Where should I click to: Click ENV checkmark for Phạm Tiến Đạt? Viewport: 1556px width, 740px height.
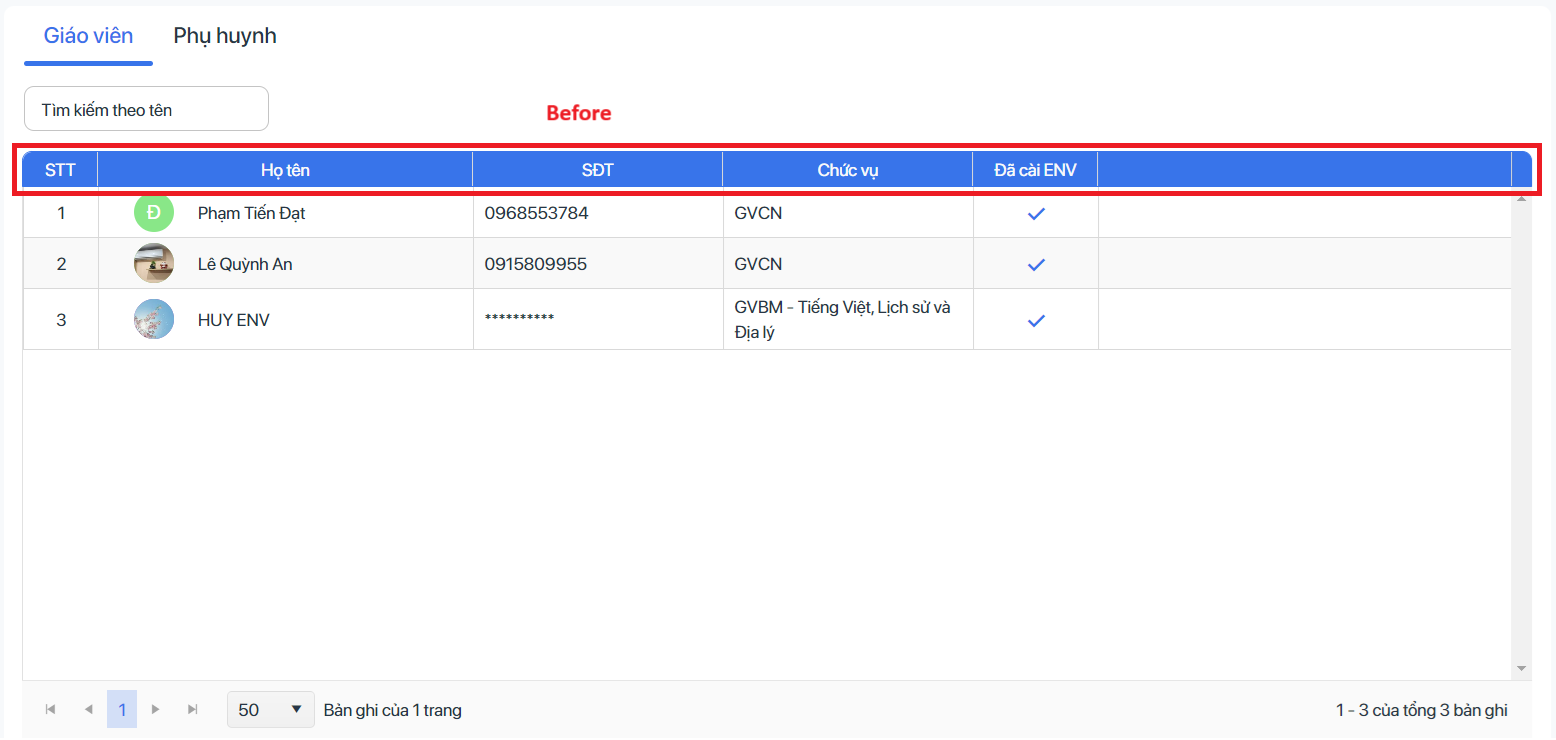point(1036,213)
